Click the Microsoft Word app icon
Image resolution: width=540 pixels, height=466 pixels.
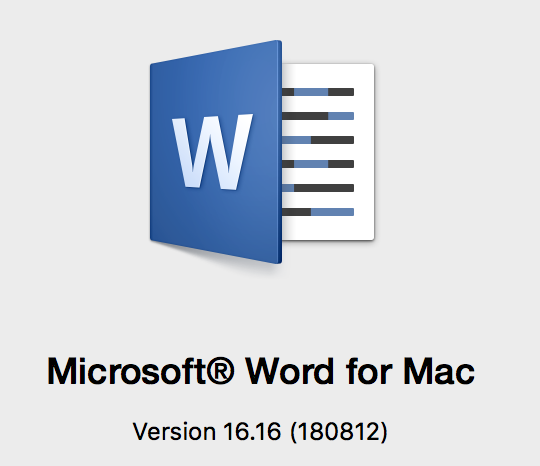point(262,152)
